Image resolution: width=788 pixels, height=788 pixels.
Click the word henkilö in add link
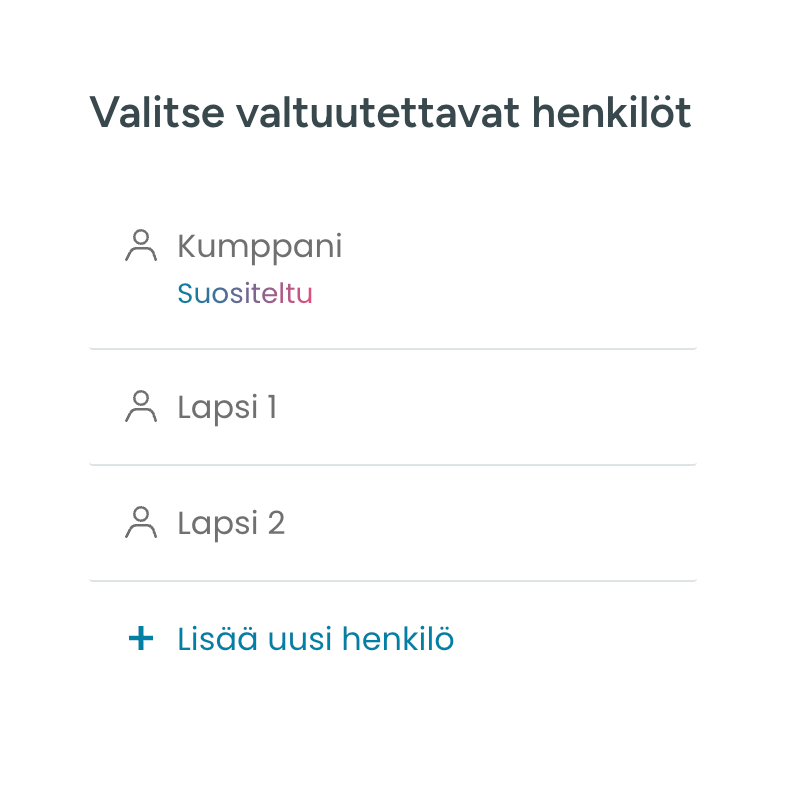pyautogui.click(x=398, y=639)
